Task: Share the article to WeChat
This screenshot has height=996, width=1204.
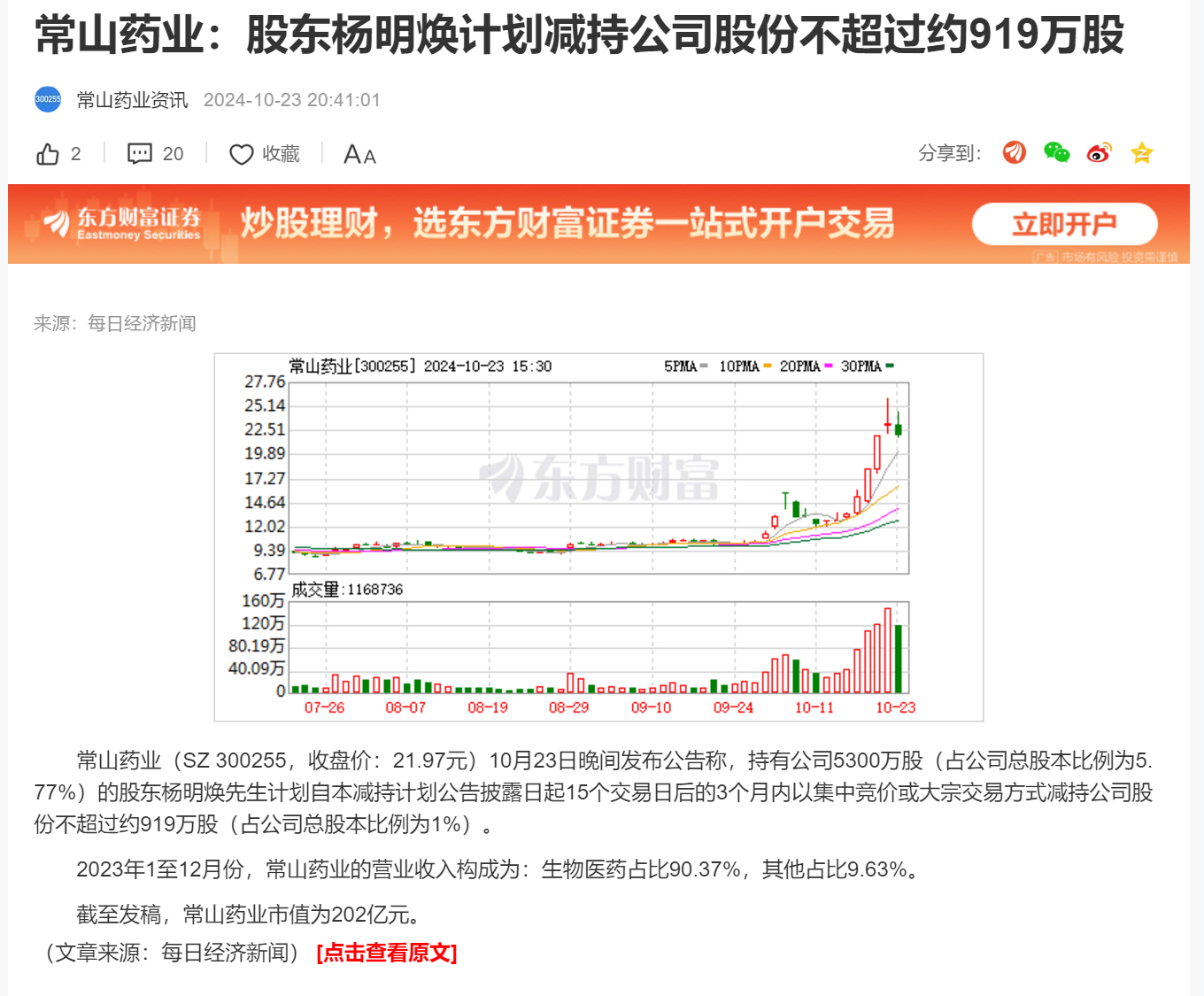Action: point(1056,153)
